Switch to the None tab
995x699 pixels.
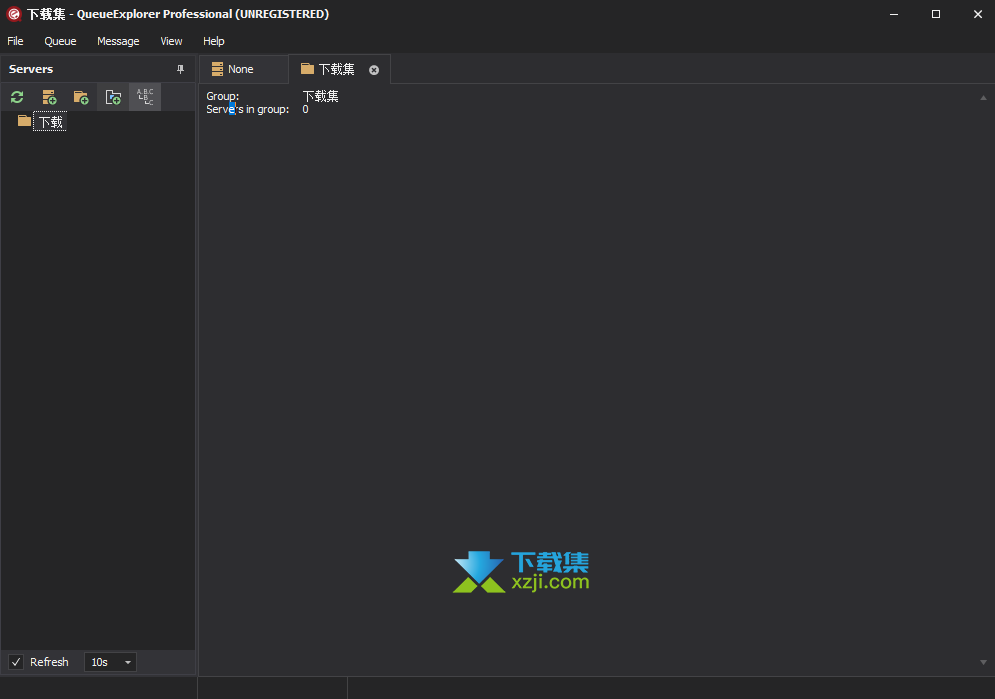tap(243, 69)
